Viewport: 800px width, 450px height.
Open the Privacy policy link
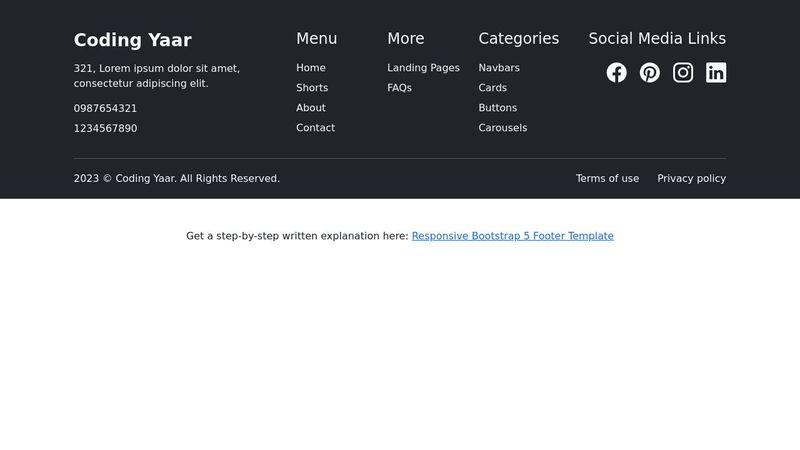tap(691, 179)
